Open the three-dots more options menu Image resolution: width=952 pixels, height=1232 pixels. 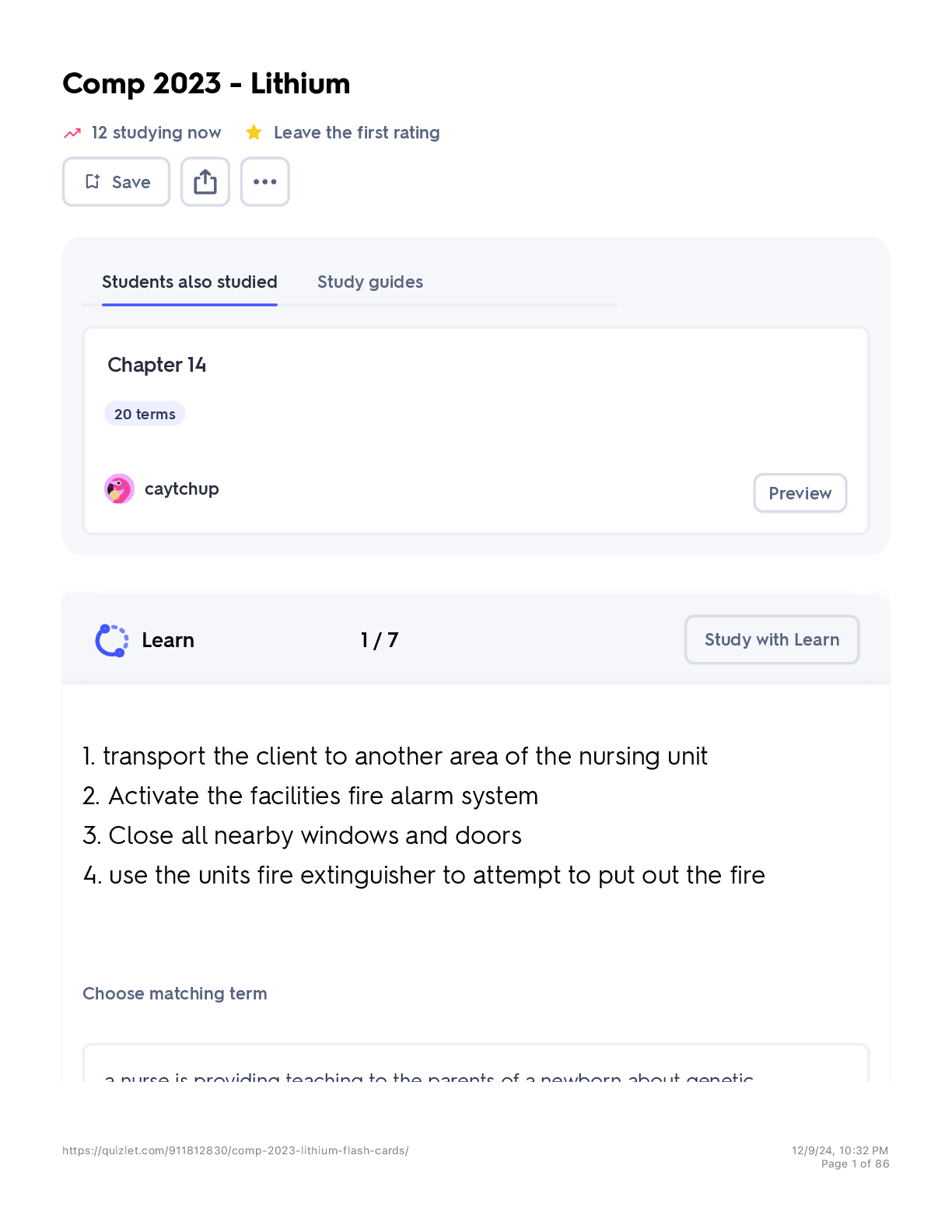point(265,182)
